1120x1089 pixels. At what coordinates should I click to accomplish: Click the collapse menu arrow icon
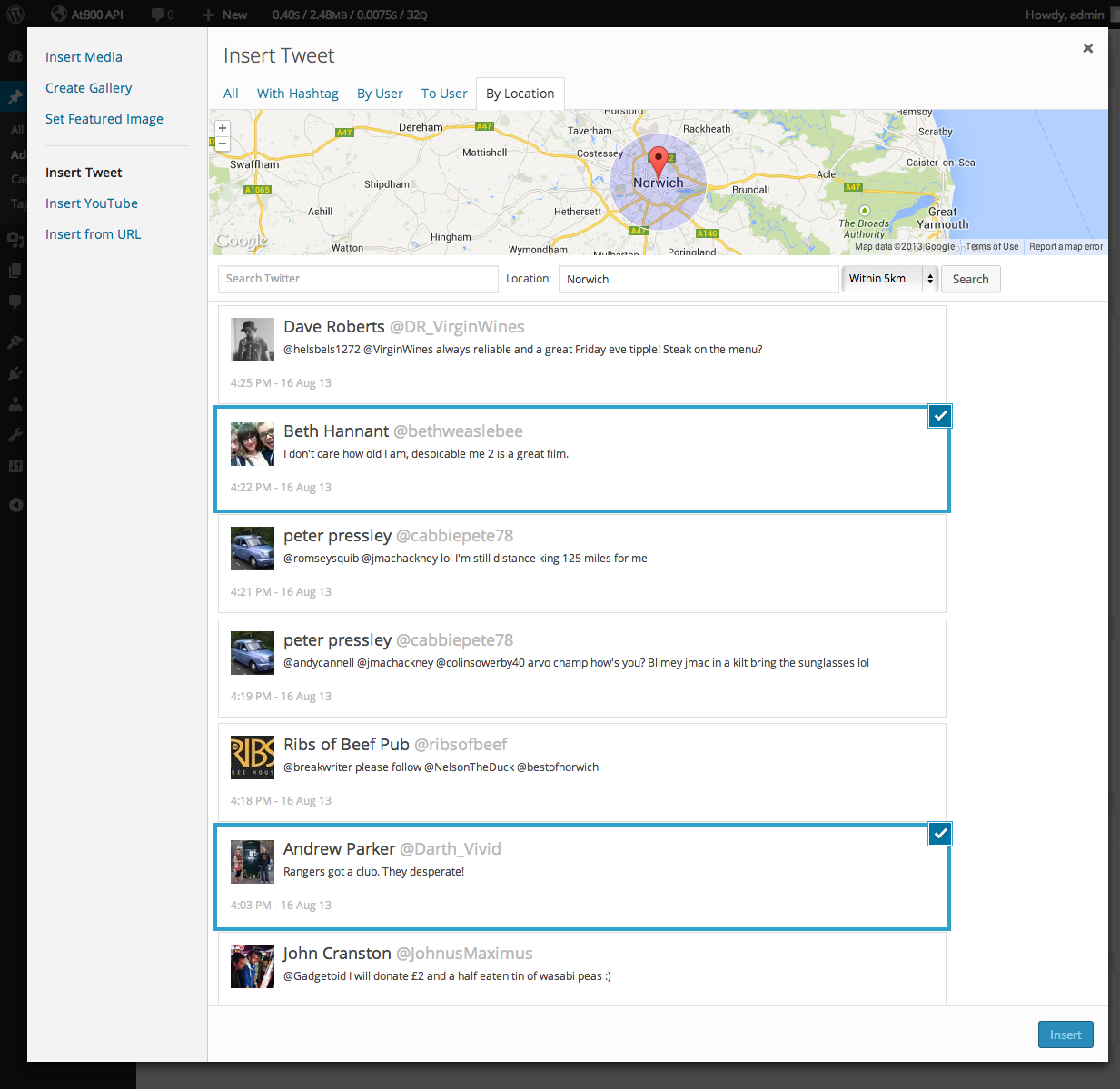tap(15, 505)
